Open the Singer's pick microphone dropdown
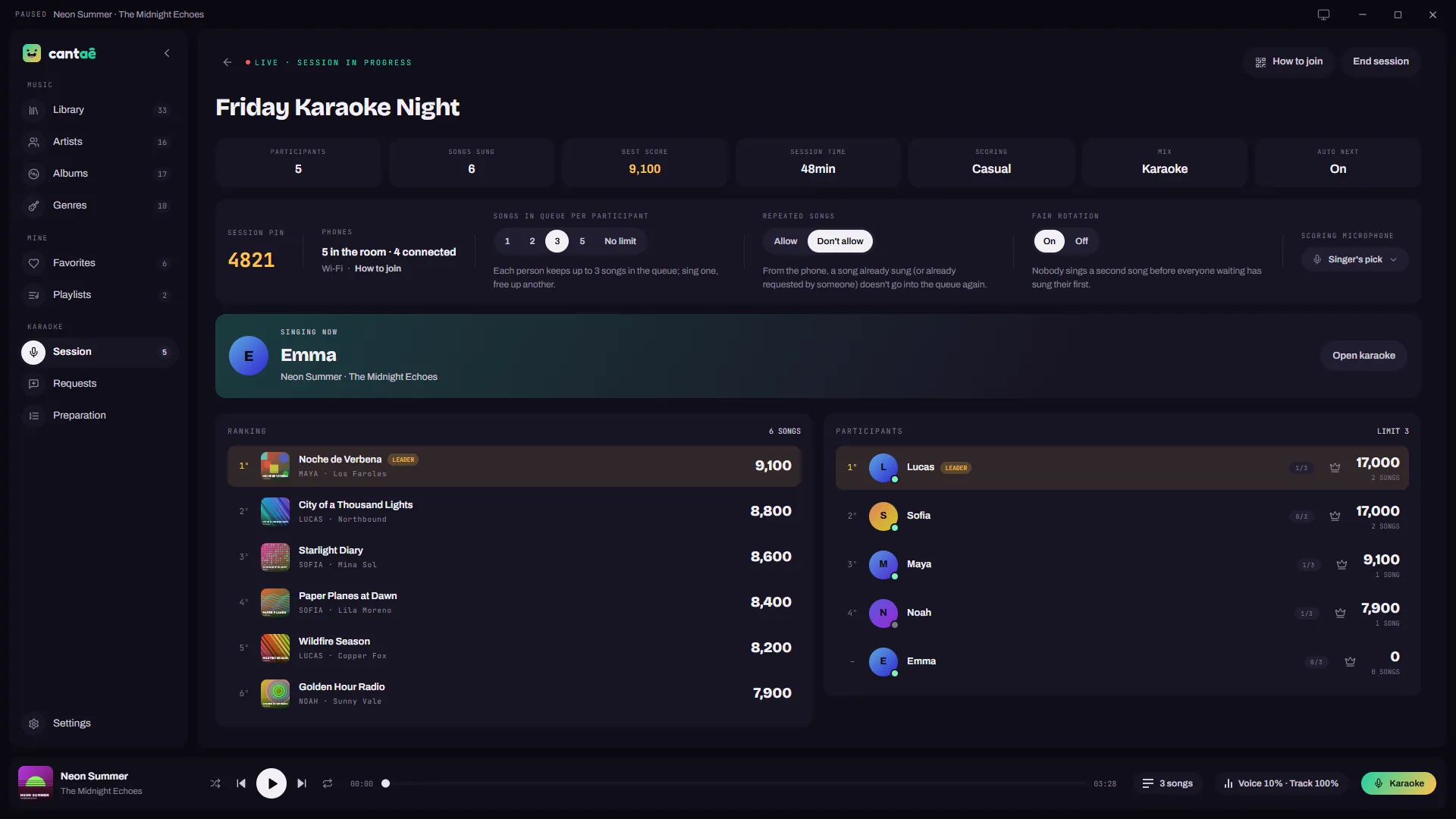 pos(1355,259)
